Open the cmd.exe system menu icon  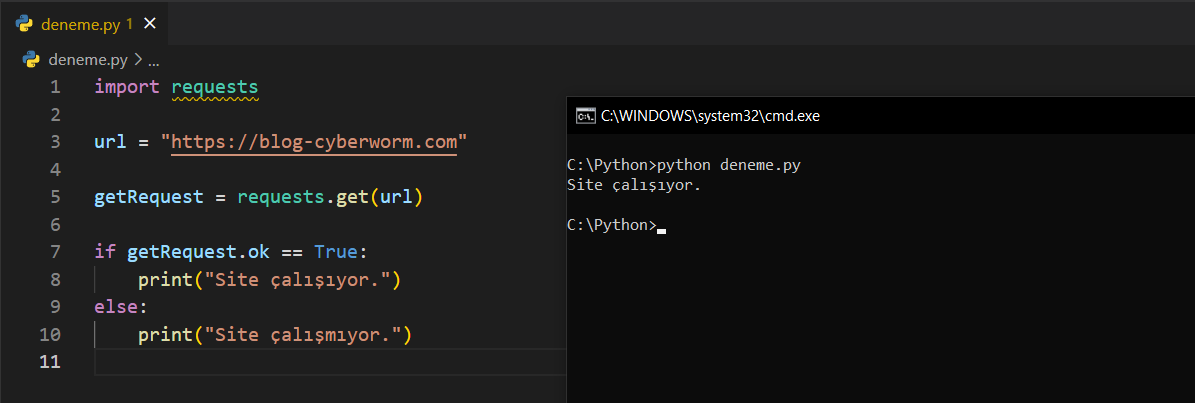585,116
